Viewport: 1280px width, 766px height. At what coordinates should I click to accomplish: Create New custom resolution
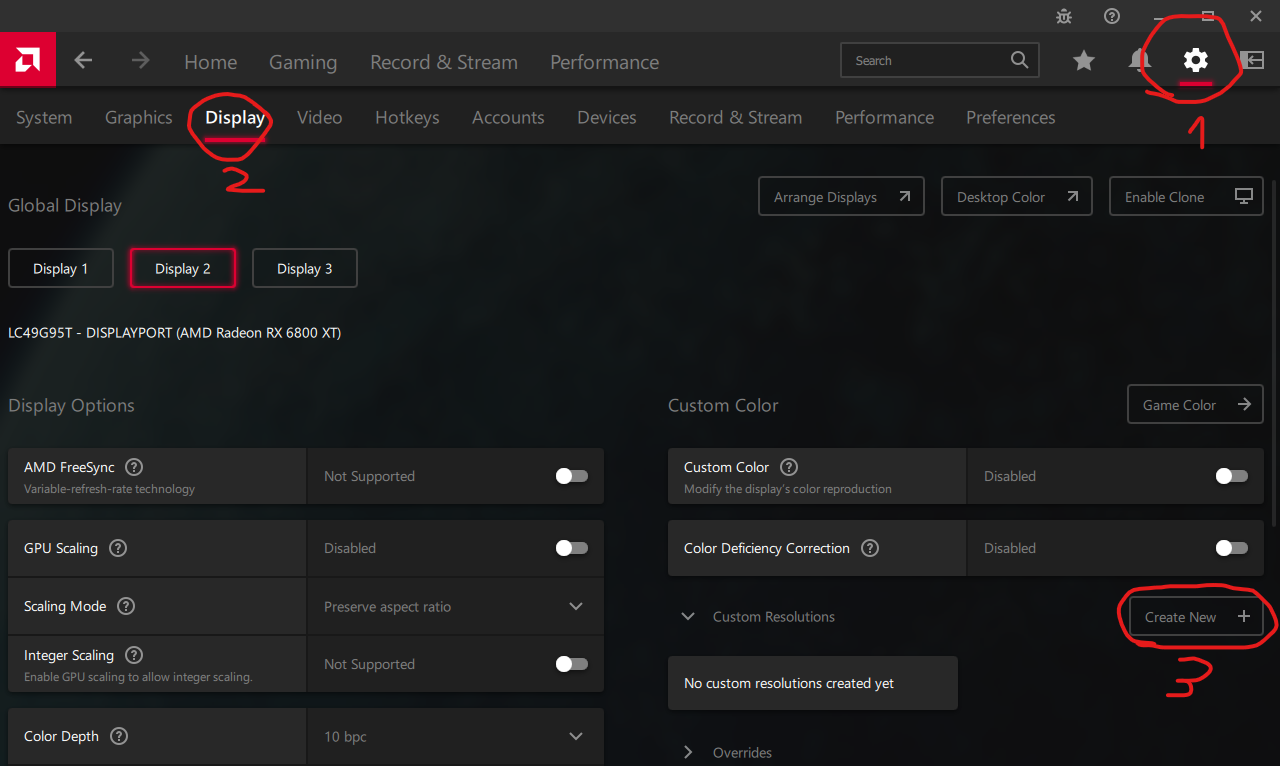[1197, 617]
